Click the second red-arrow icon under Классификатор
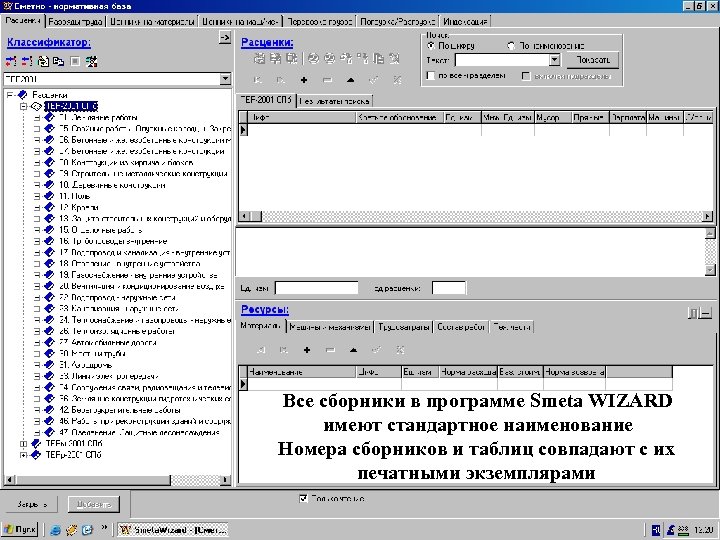This screenshot has height=540, width=720. coord(27,61)
